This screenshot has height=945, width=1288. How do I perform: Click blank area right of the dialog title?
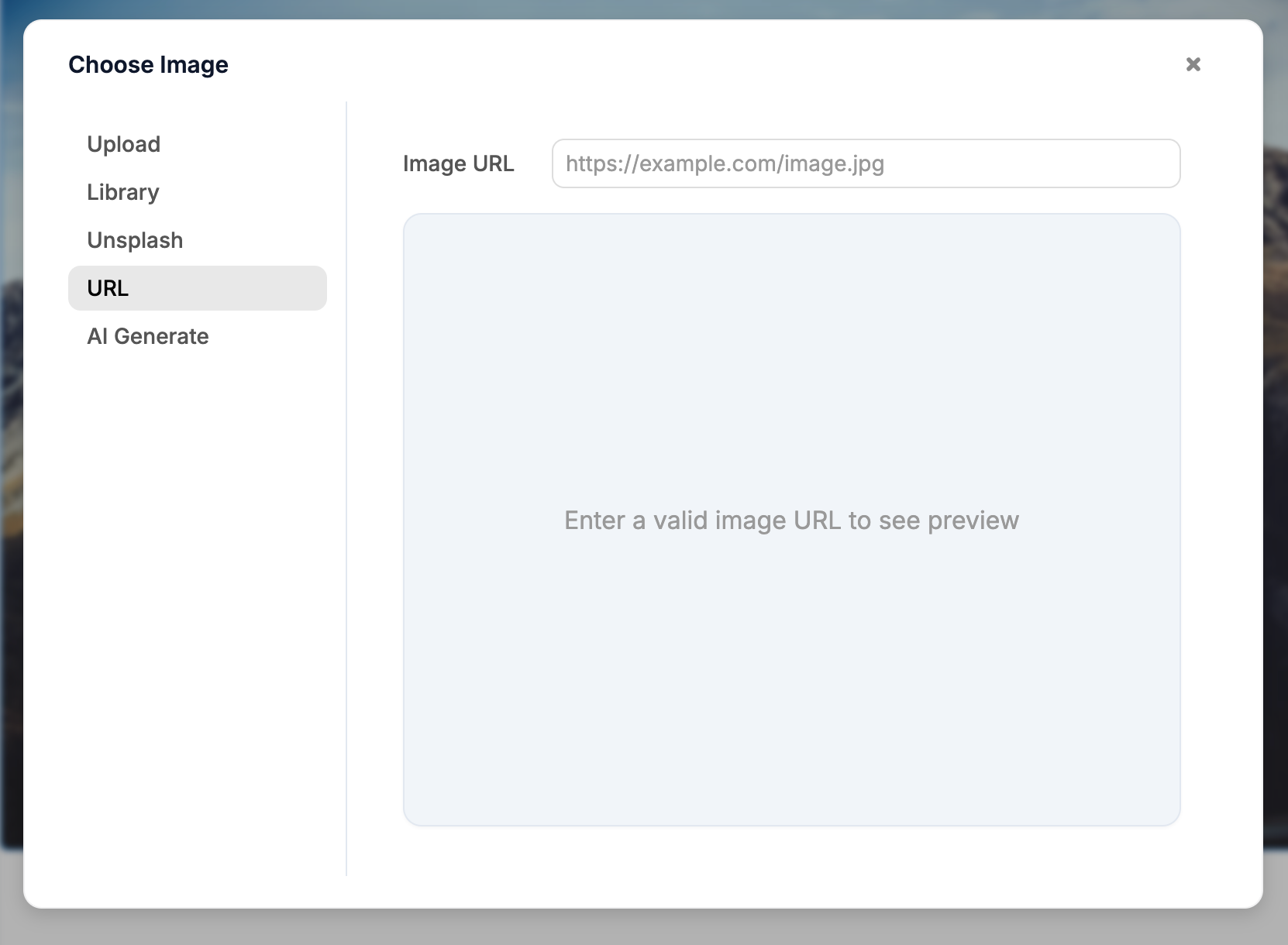pos(697,64)
